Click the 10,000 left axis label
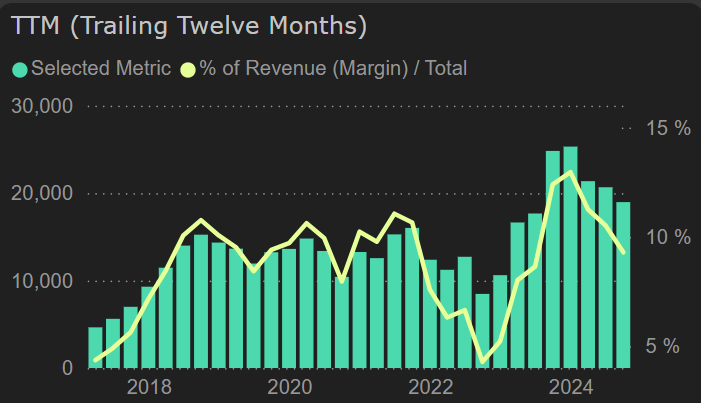 click(41, 281)
